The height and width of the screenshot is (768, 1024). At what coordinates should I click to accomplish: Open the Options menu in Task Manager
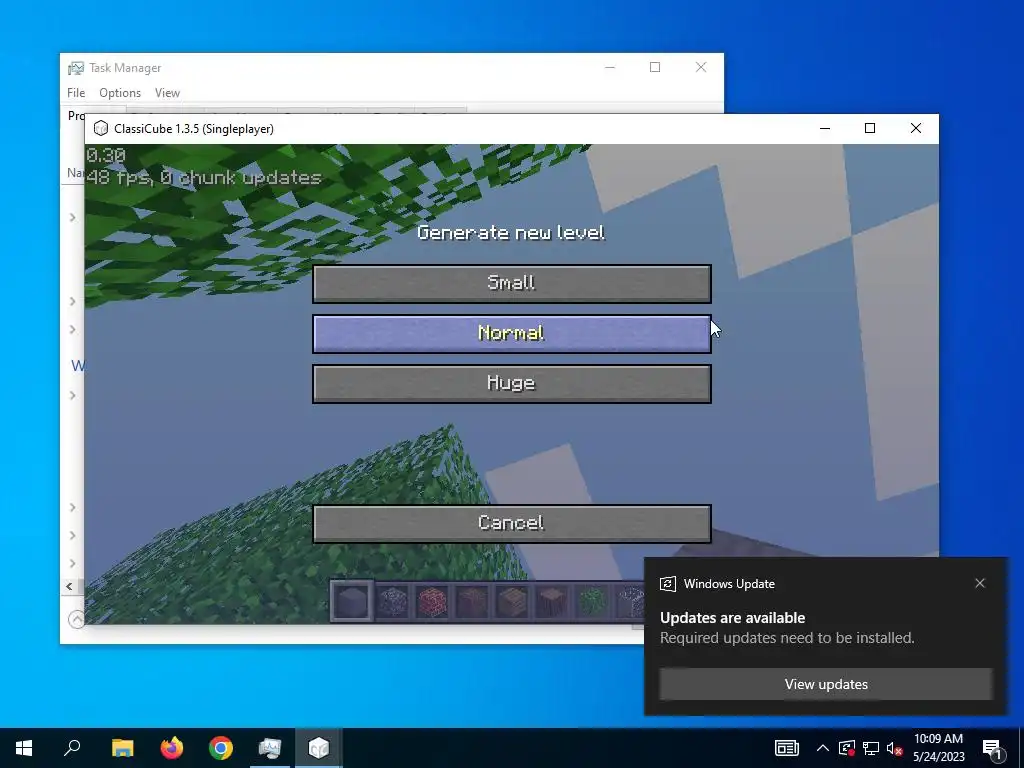point(120,93)
